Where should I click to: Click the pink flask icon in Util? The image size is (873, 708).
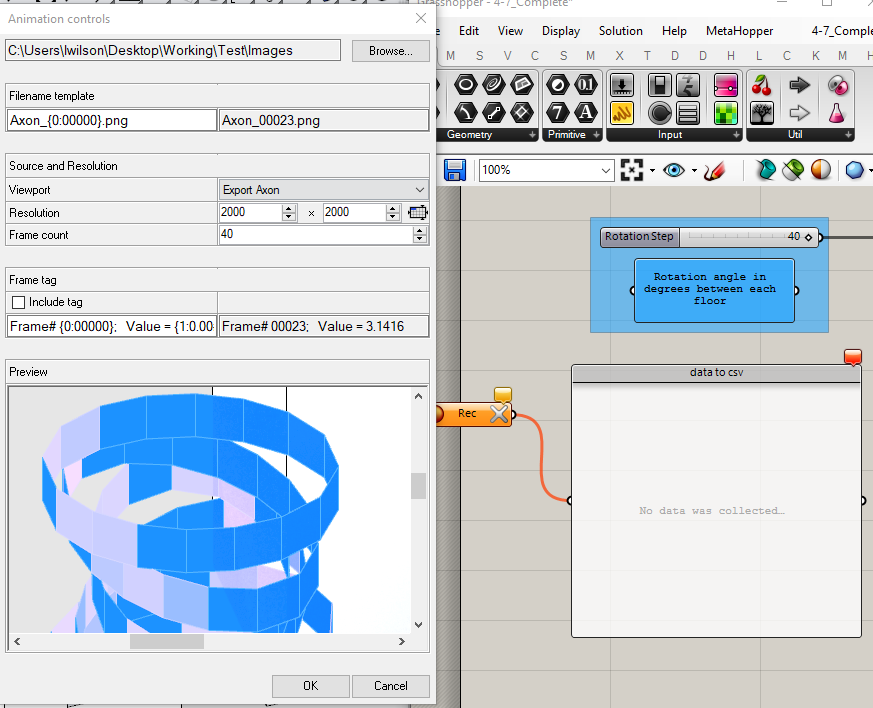(837, 112)
